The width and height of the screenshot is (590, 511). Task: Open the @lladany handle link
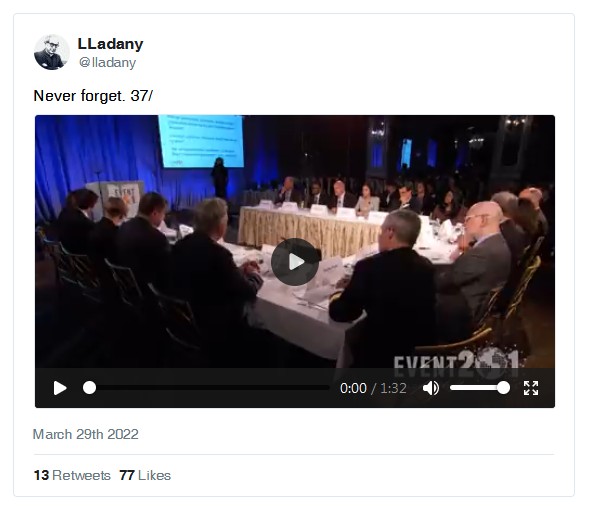tap(107, 62)
